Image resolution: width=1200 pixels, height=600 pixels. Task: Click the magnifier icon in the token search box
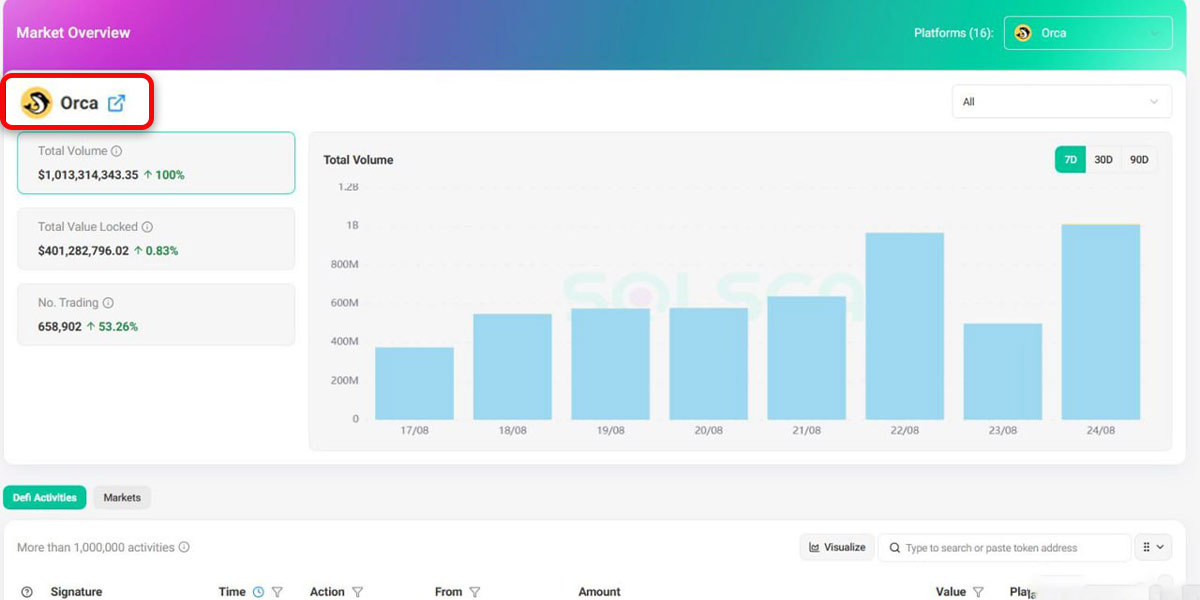(893, 548)
